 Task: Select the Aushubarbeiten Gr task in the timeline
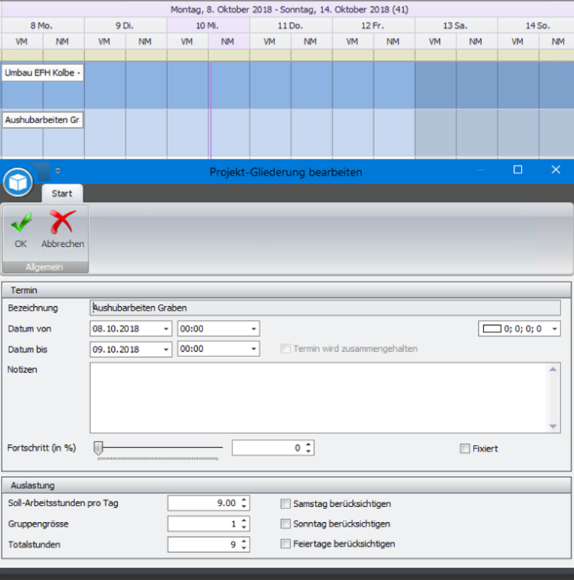pos(43,120)
